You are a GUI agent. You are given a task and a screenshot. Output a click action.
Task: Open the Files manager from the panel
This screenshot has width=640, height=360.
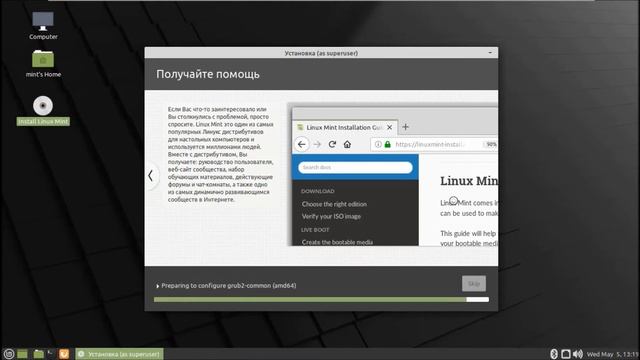click(38, 354)
